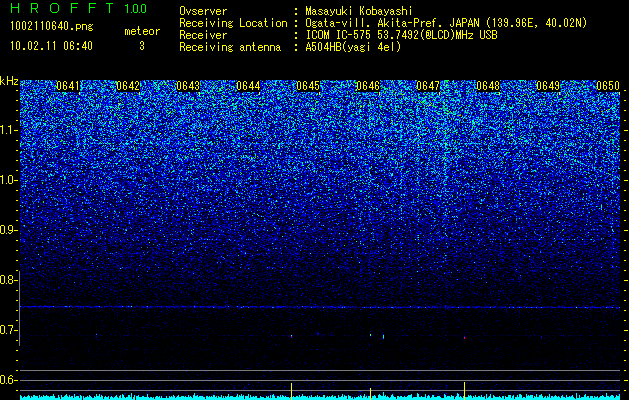Click the 0645 time marker

pyautogui.click(x=308, y=86)
